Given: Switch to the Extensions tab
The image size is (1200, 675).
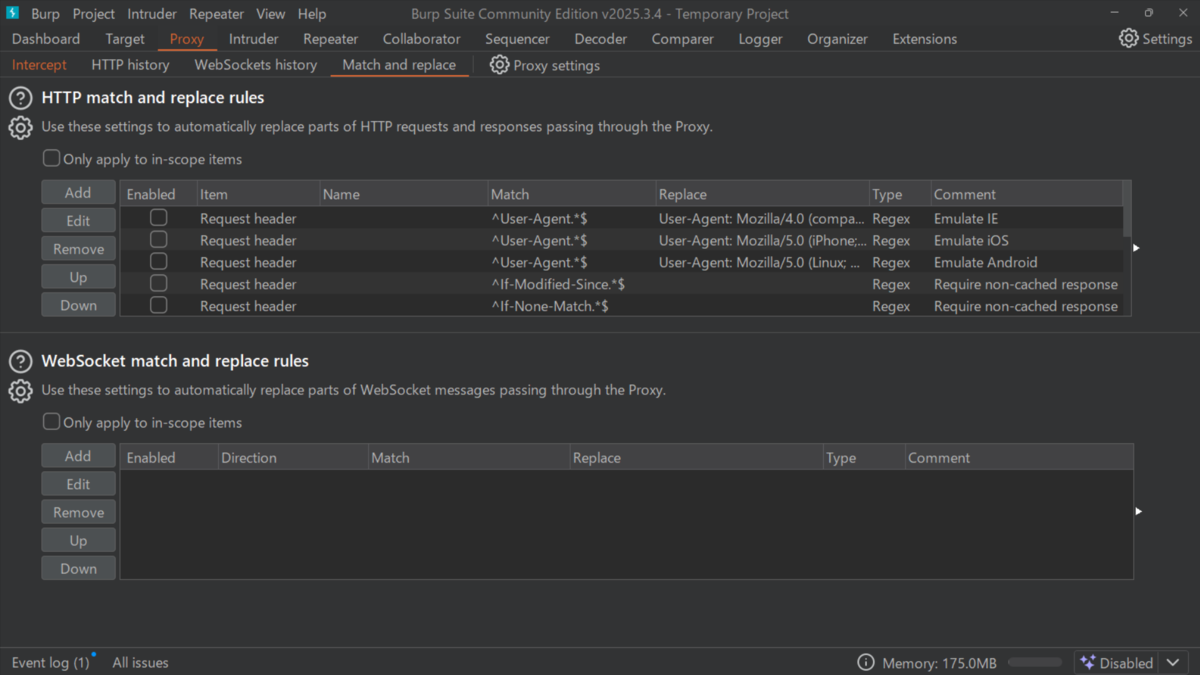Looking at the screenshot, I should coord(925,39).
